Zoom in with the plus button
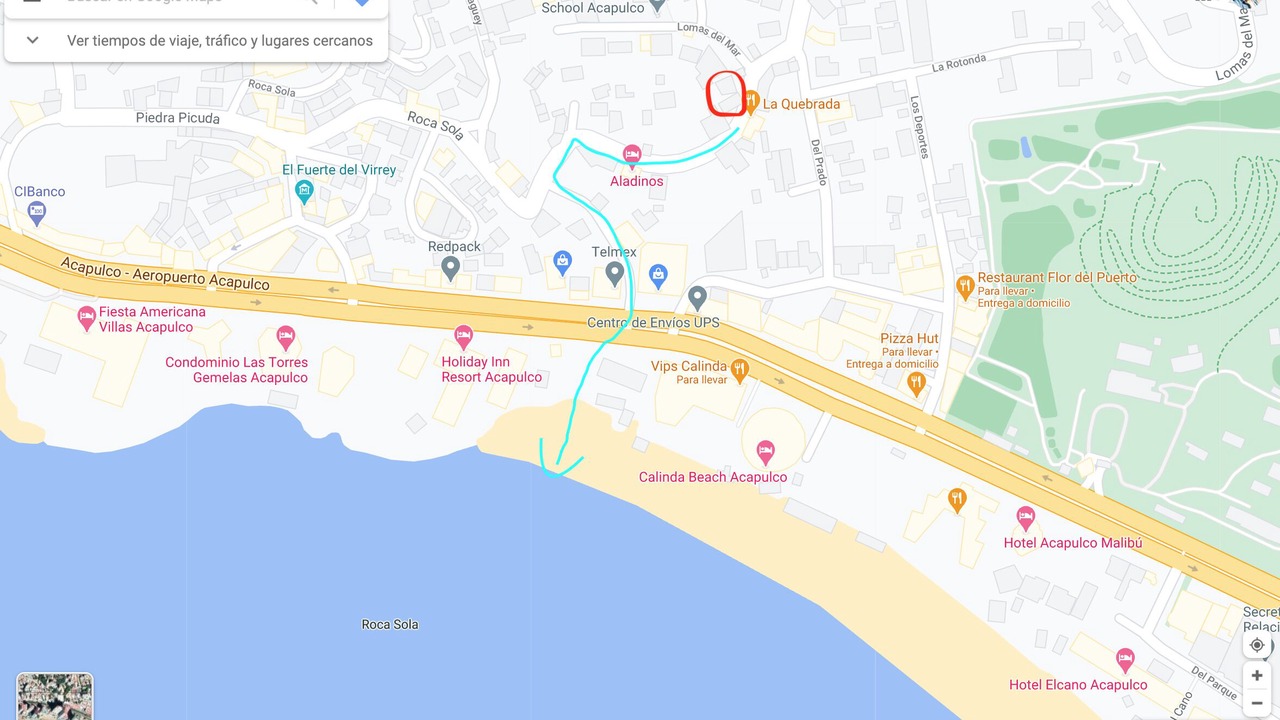The height and width of the screenshot is (720, 1280). click(1257, 676)
